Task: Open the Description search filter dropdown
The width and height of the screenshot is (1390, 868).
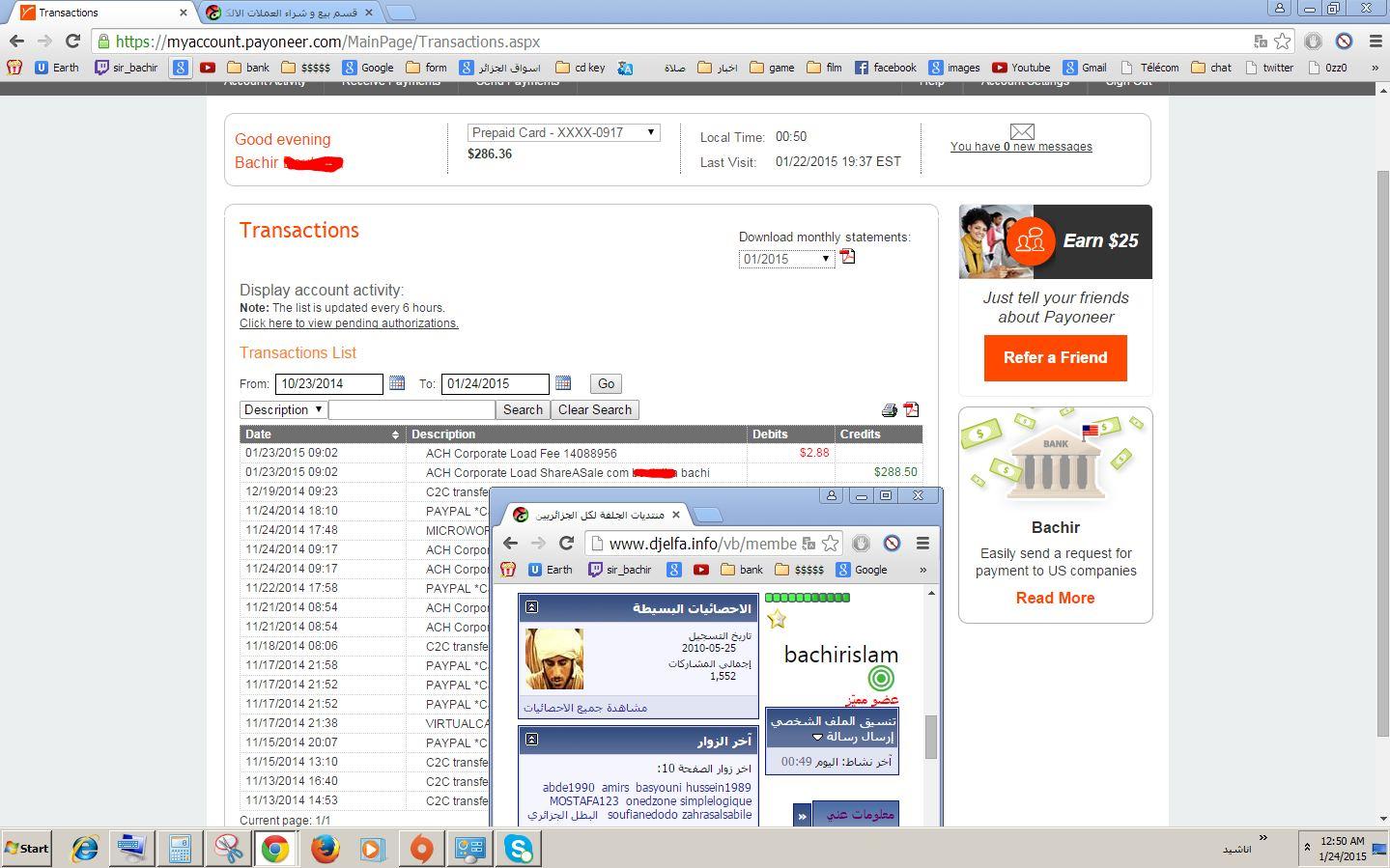Action: 283,409
